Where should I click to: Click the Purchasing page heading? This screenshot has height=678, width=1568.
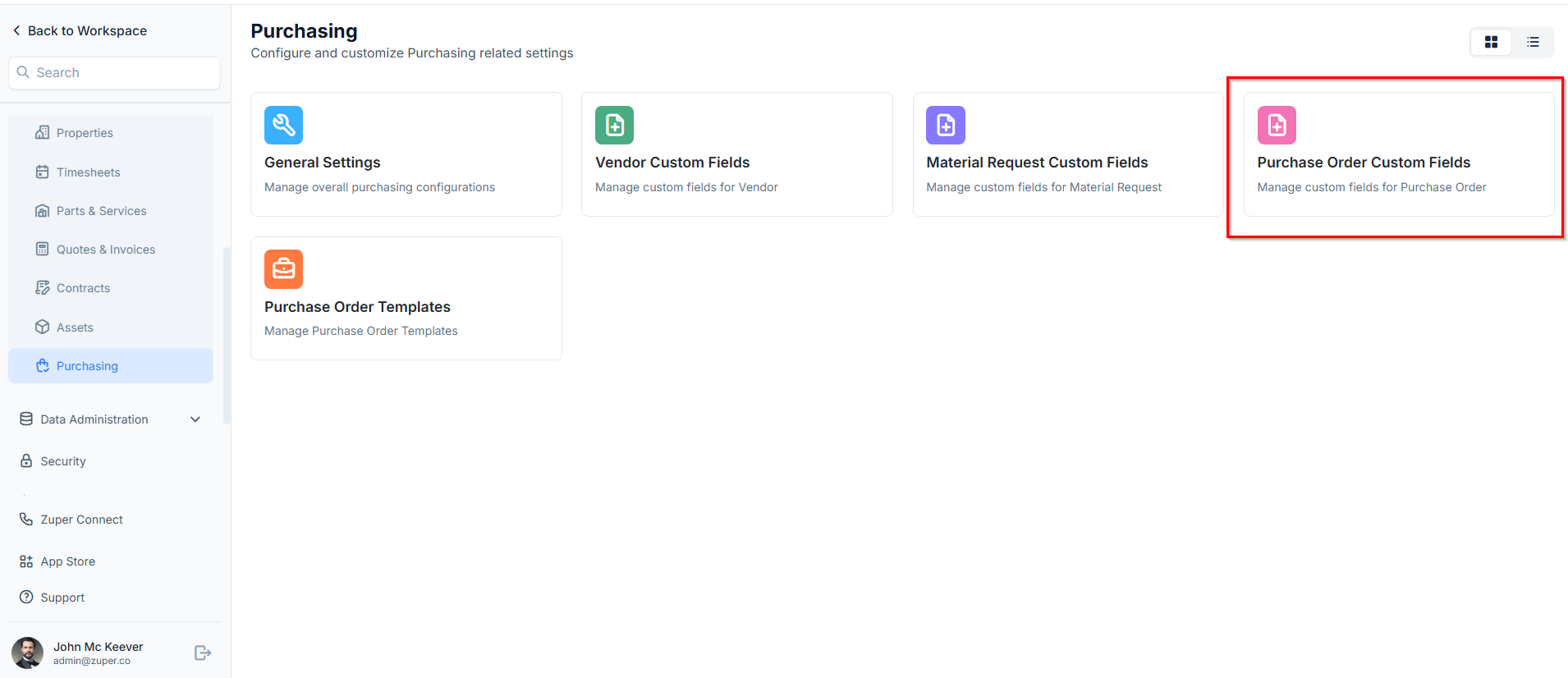pos(304,31)
